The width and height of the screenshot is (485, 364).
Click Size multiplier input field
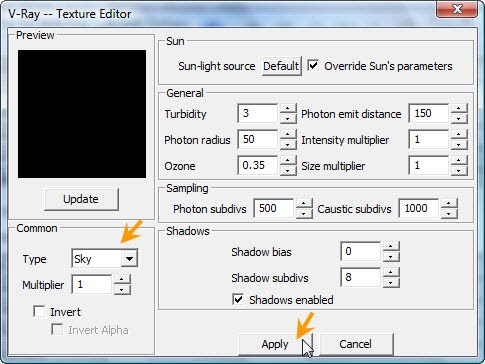pyautogui.click(x=428, y=165)
